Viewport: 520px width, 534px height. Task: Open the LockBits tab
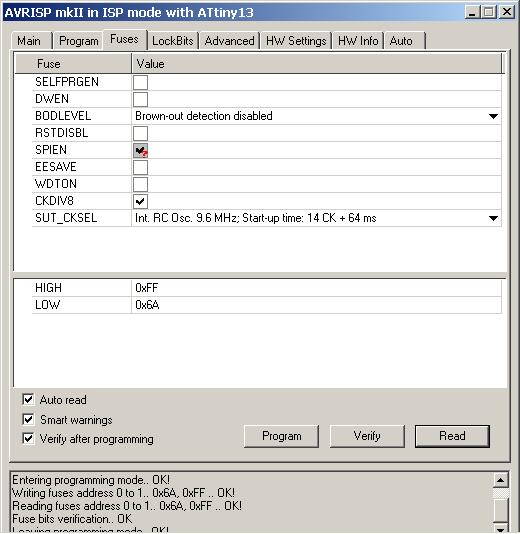coord(173,41)
